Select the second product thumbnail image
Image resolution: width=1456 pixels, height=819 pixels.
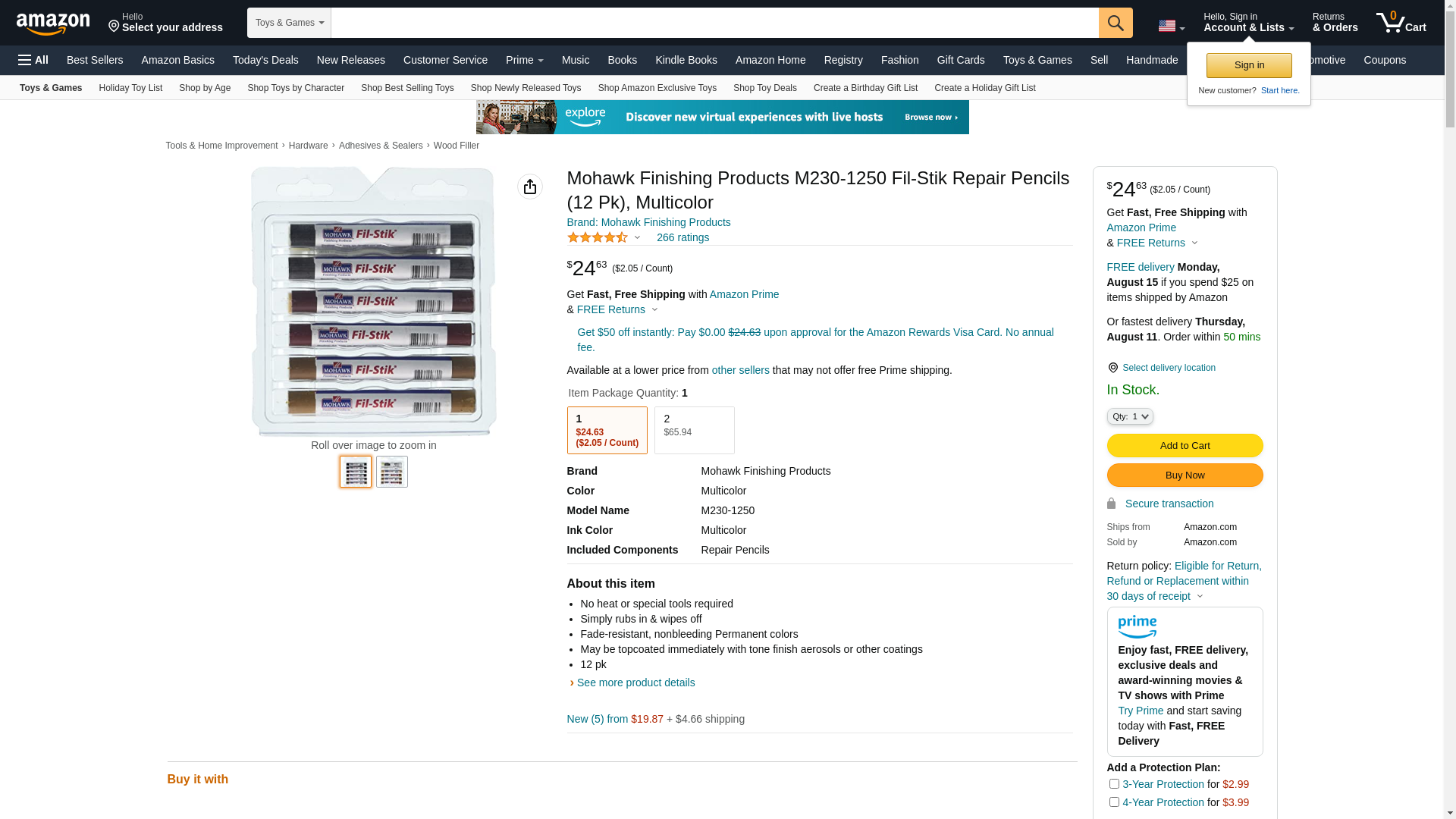coord(392,472)
